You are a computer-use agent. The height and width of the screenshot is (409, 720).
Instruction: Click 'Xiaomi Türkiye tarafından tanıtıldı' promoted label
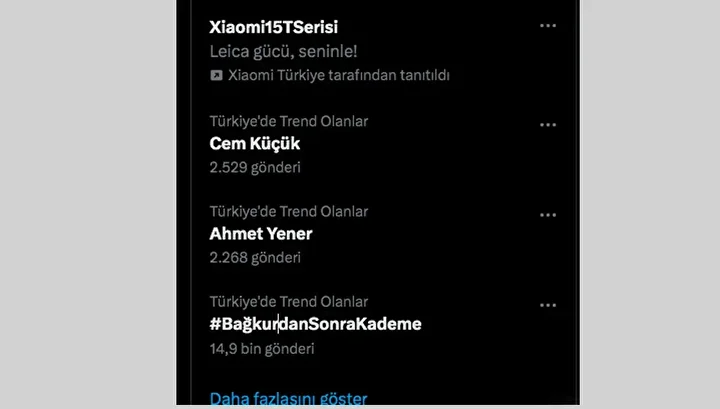[339, 75]
